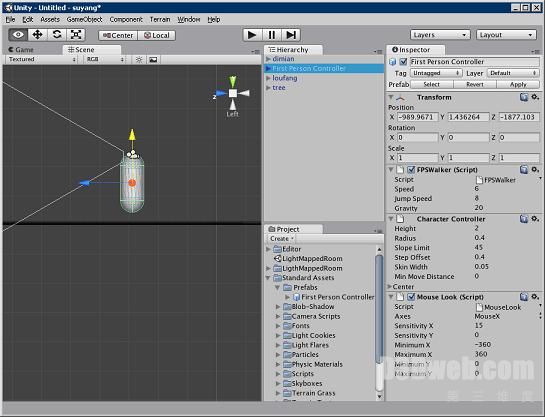Toggle scene lighting sun icon
This screenshot has height=417, width=545.
tap(139, 60)
